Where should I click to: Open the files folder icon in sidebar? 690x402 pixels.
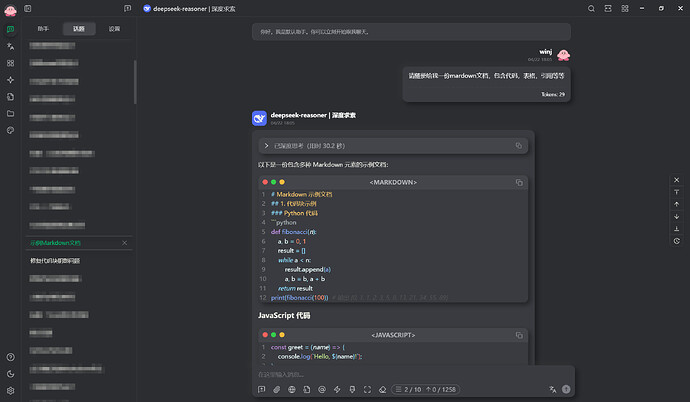[11, 113]
